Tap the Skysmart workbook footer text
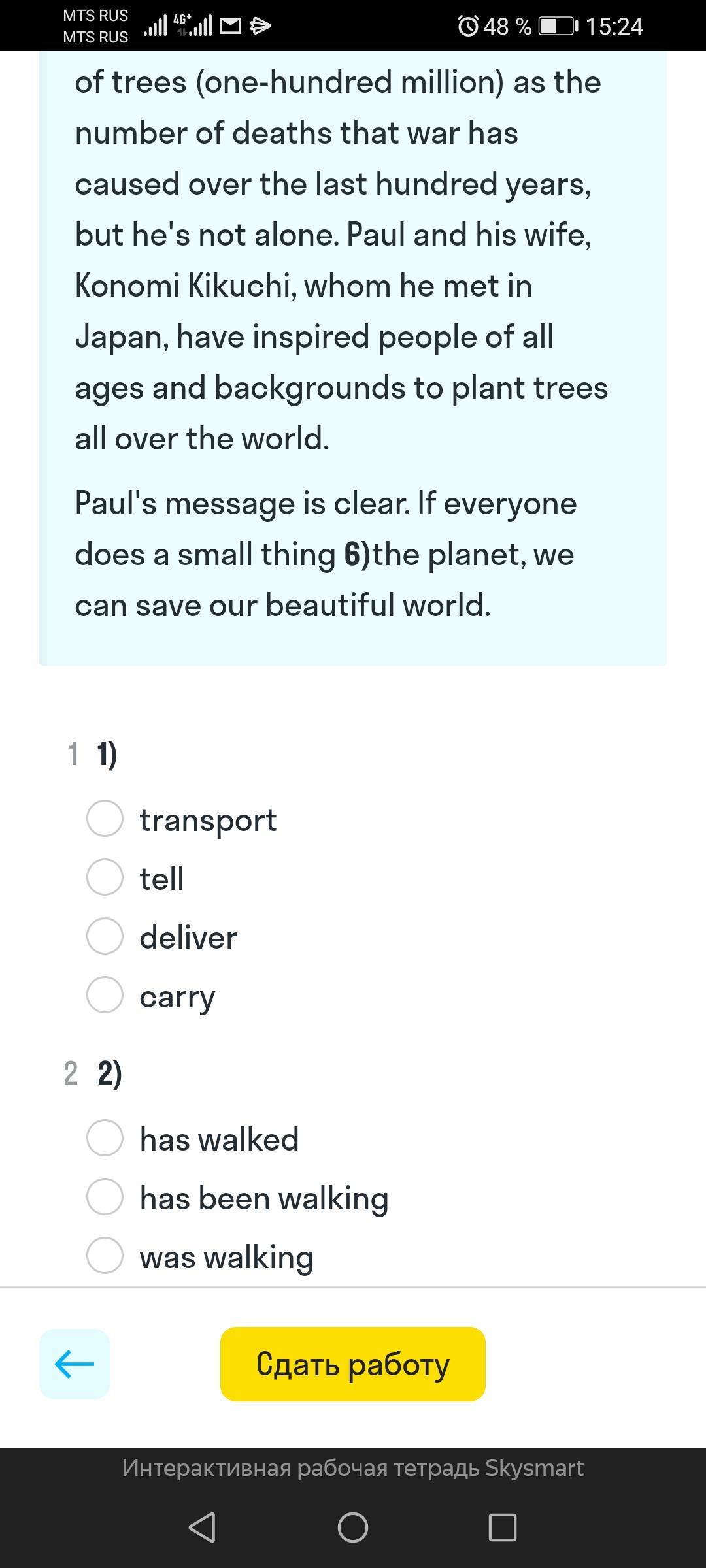 click(x=353, y=1467)
